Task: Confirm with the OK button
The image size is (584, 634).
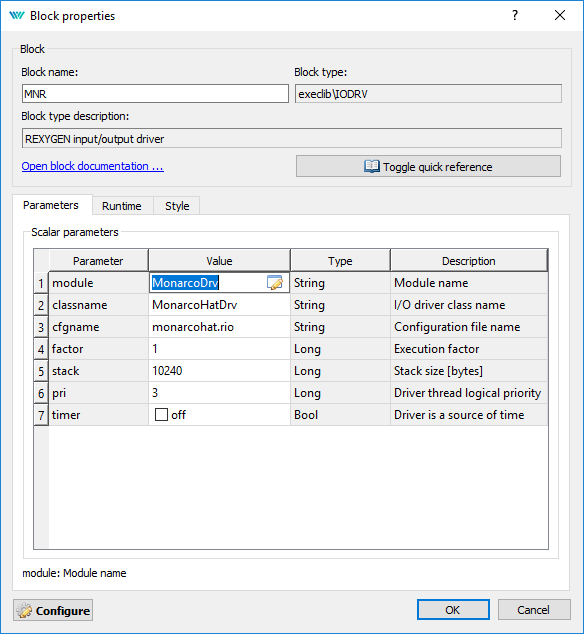Action: 453,610
